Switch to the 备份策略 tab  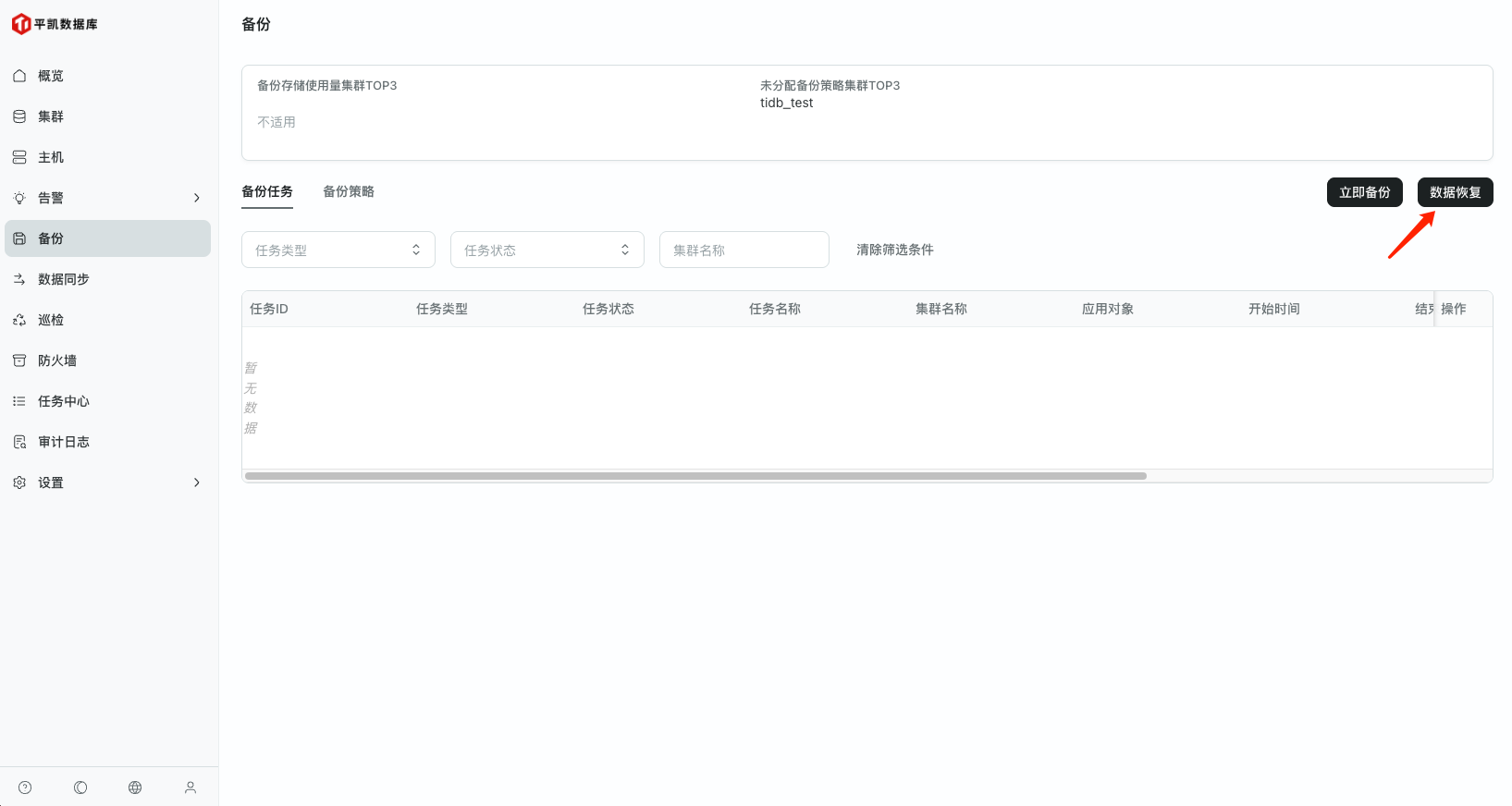pyautogui.click(x=349, y=191)
